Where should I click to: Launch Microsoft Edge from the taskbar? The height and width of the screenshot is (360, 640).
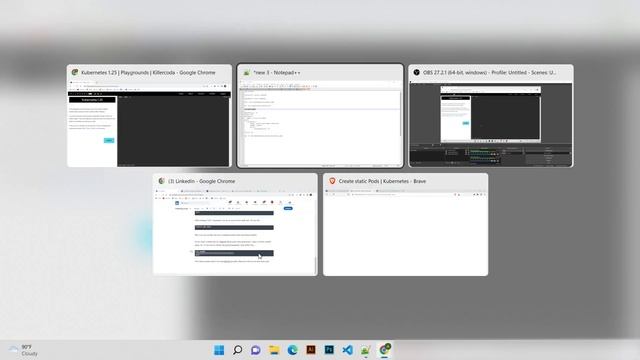(293, 350)
